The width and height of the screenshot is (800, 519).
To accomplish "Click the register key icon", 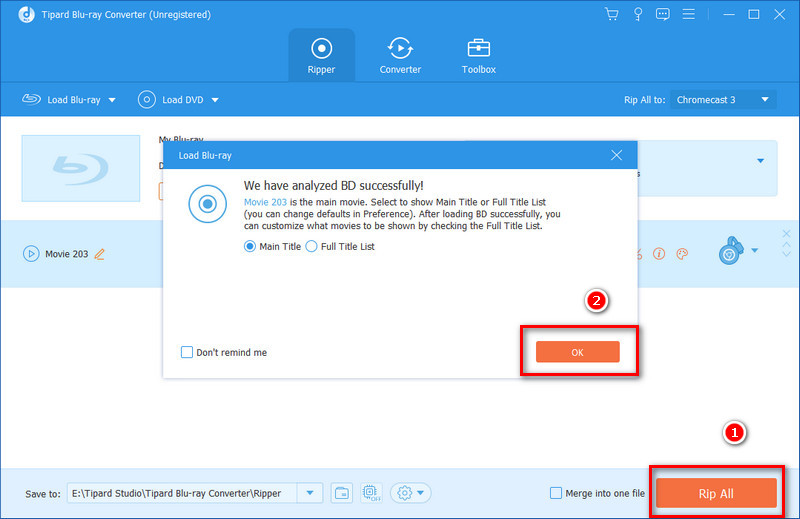I will pos(638,14).
